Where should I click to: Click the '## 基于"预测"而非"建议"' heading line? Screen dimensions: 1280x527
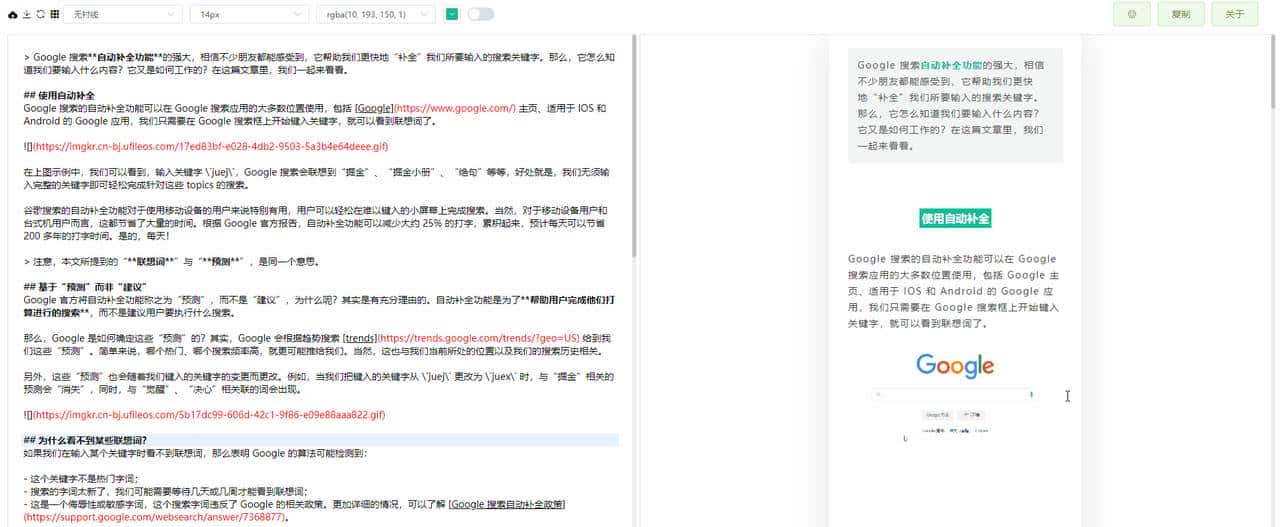pyautogui.click(x=85, y=288)
